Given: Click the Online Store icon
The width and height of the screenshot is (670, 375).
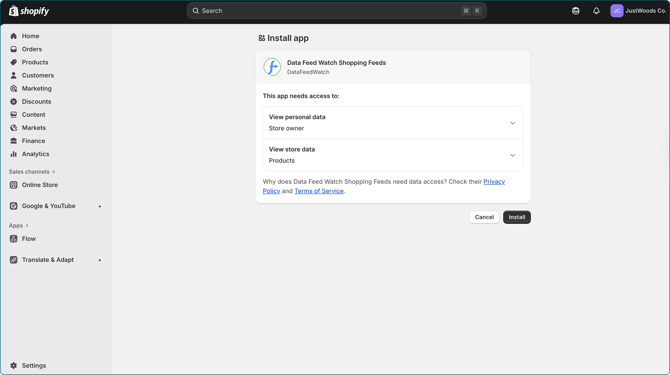Looking at the screenshot, I should coord(14,185).
